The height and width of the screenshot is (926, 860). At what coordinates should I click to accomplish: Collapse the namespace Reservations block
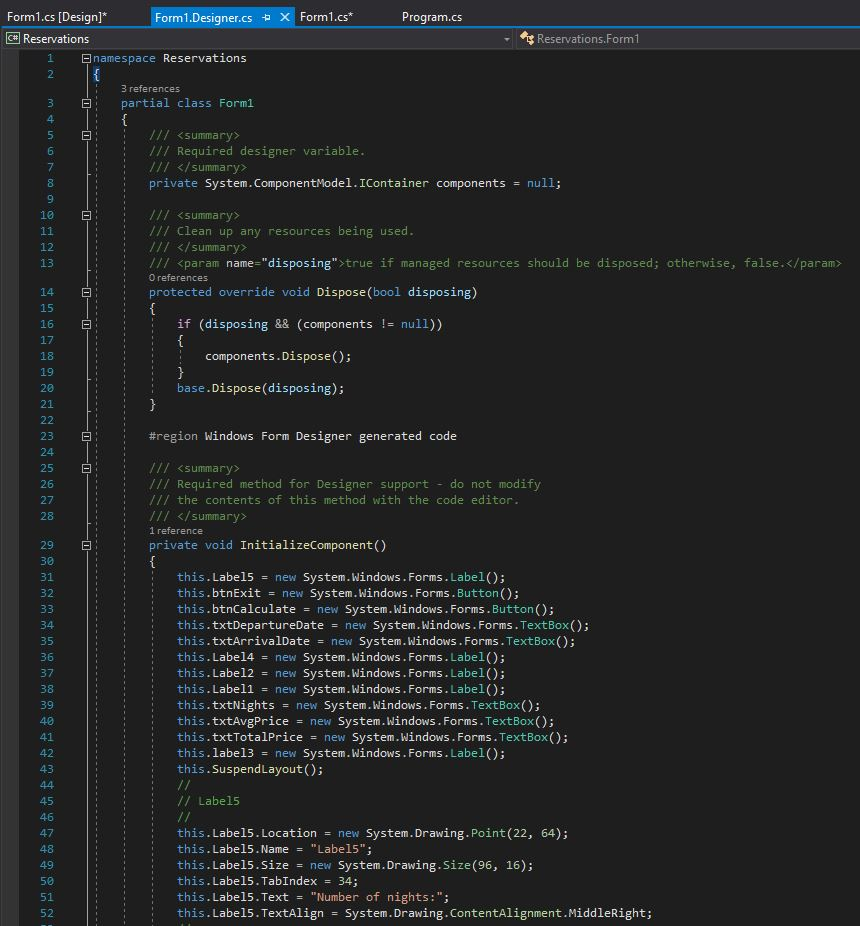[x=86, y=58]
